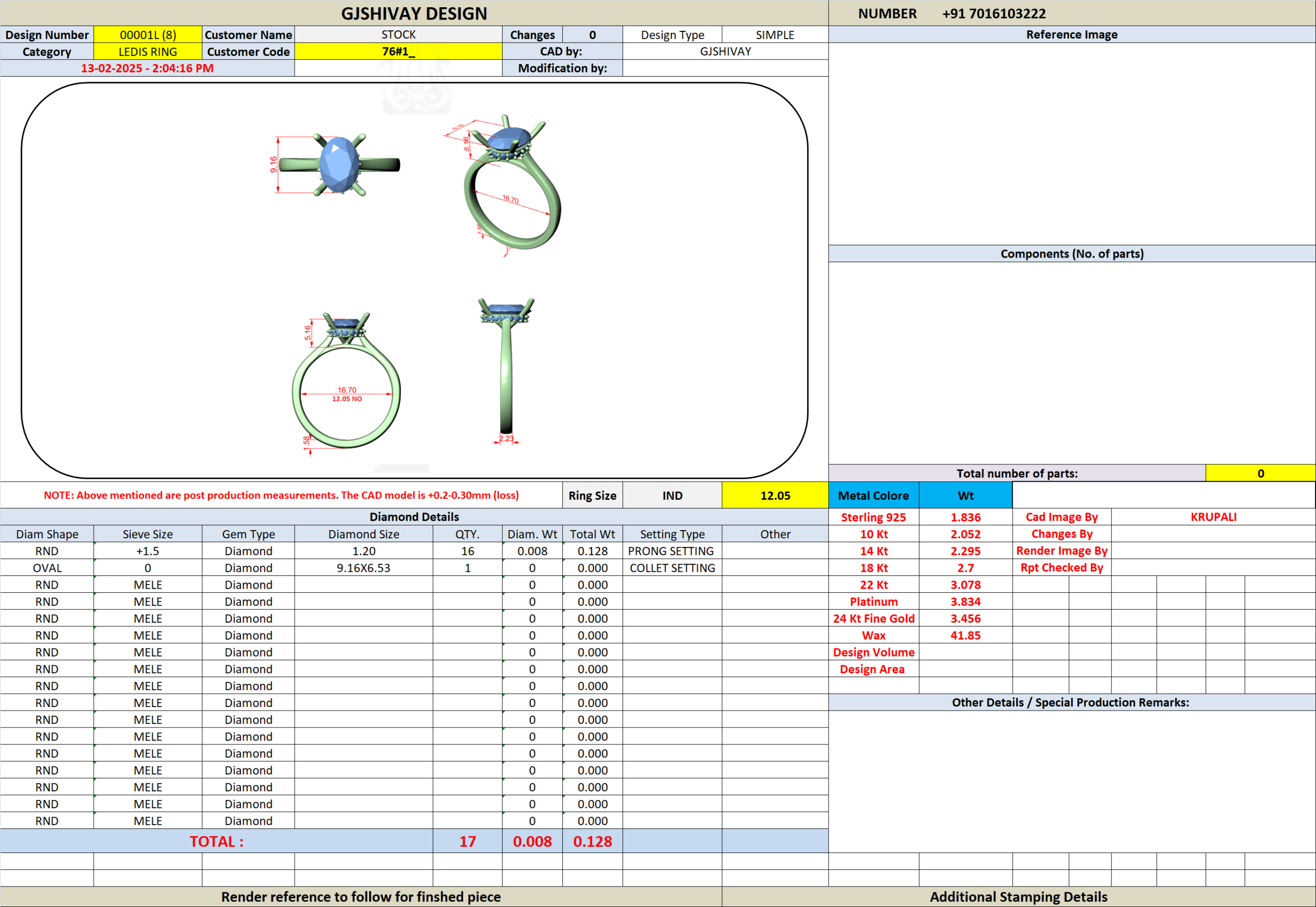Click the Total number of parts yellow cell
The image size is (1316, 907).
(x=1260, y=474)
